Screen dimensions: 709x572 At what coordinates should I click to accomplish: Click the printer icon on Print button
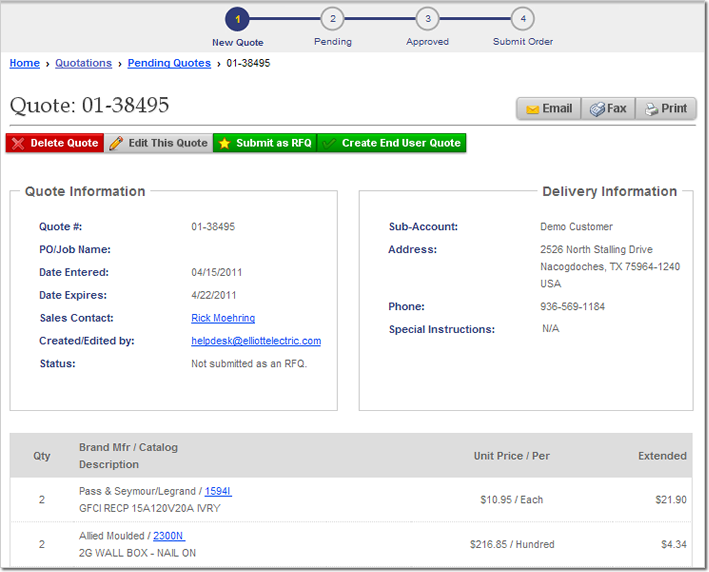point(652,109)
